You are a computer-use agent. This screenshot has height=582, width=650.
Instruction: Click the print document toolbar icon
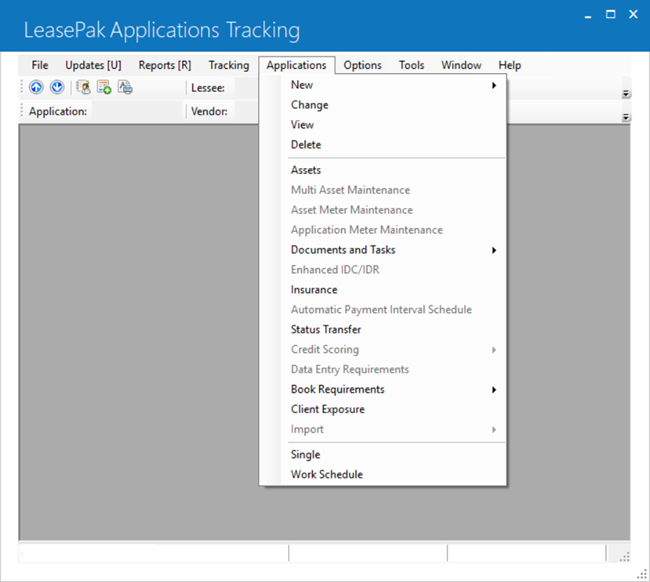click(125, 87)
